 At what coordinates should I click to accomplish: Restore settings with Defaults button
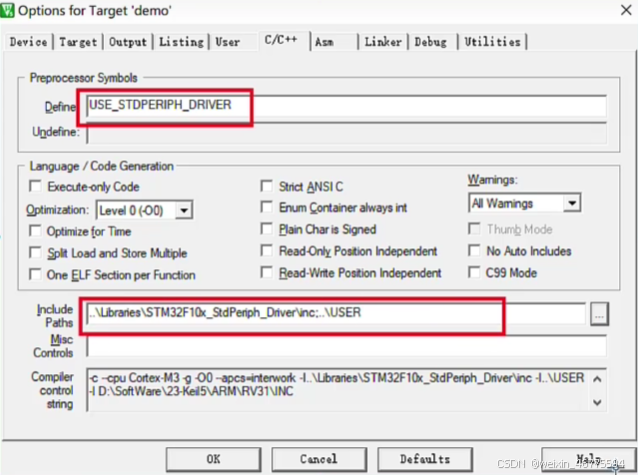(x=425, y=459)
